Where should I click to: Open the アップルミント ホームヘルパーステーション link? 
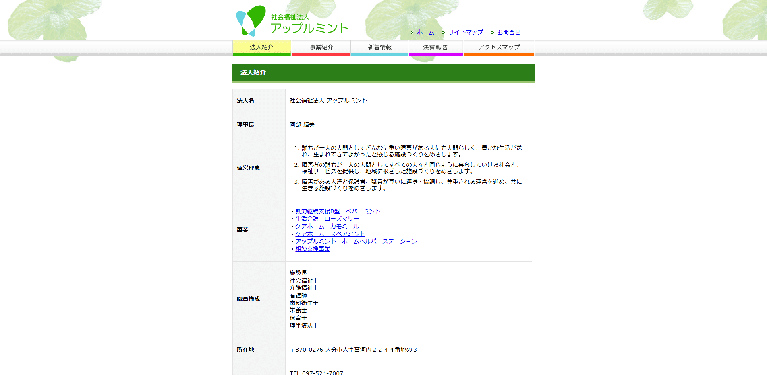357,242
